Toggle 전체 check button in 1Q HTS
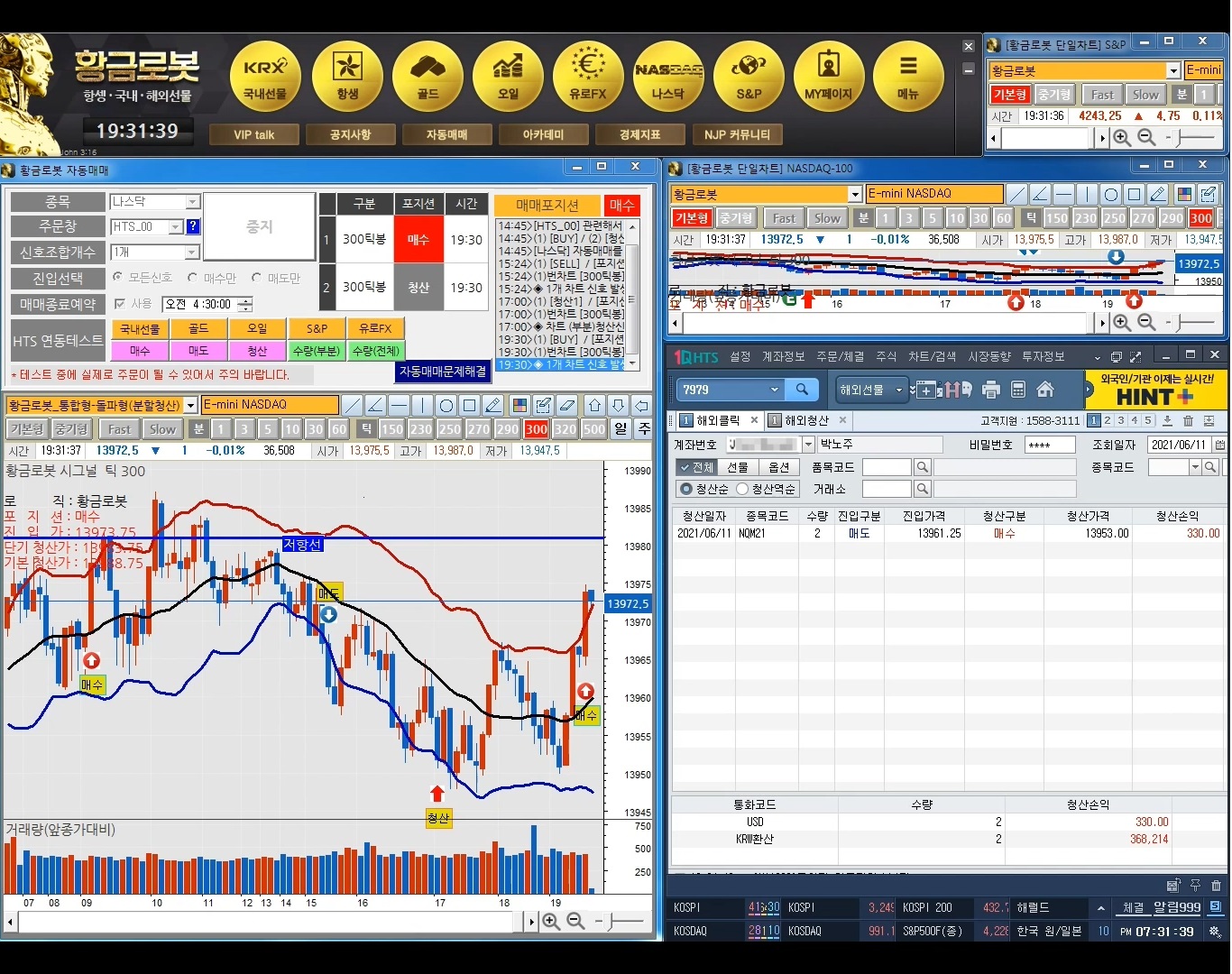 696,467
